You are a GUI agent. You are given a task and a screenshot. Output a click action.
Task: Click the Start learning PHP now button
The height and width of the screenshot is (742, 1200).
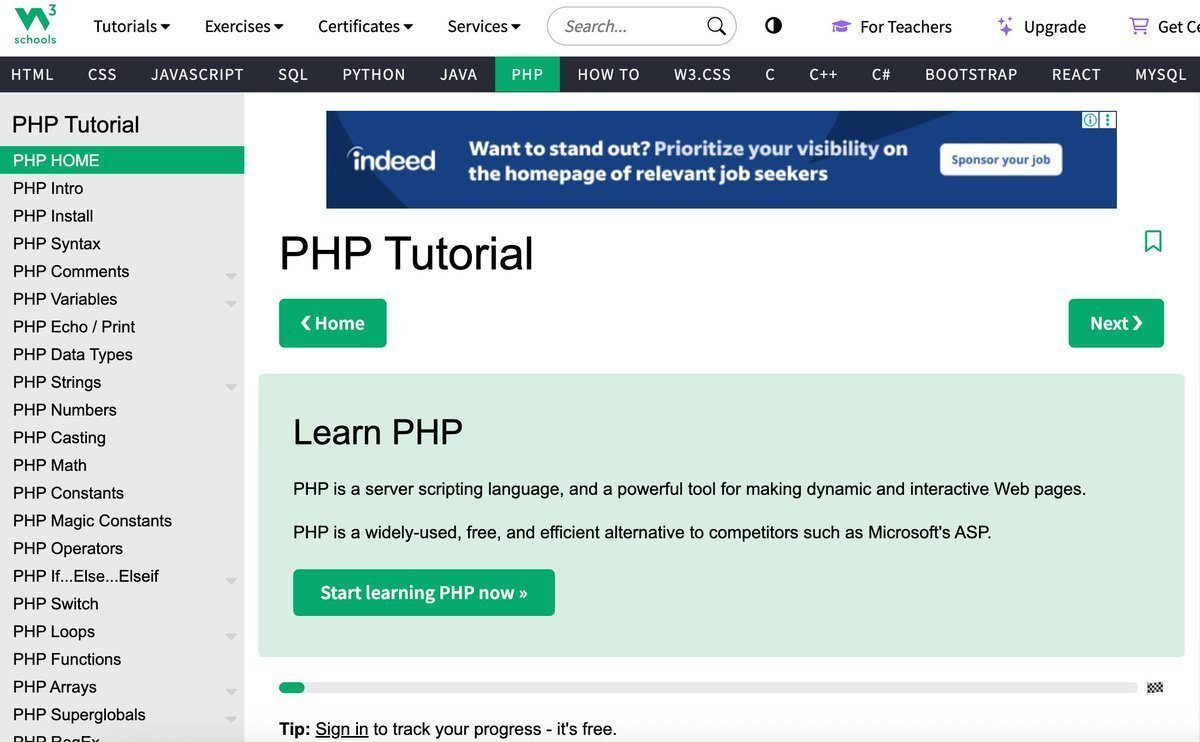point(423,592)
